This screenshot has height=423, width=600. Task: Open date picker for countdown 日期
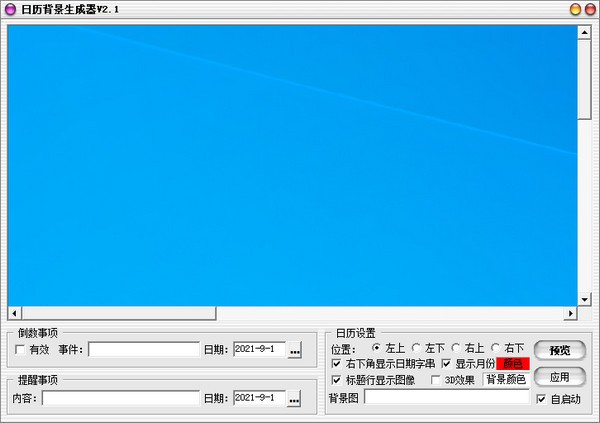[x=295, y=350]
